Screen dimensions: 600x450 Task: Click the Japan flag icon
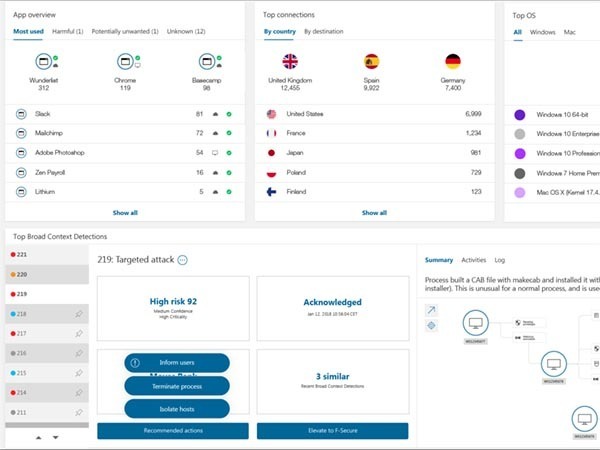(x=271, y=153)
